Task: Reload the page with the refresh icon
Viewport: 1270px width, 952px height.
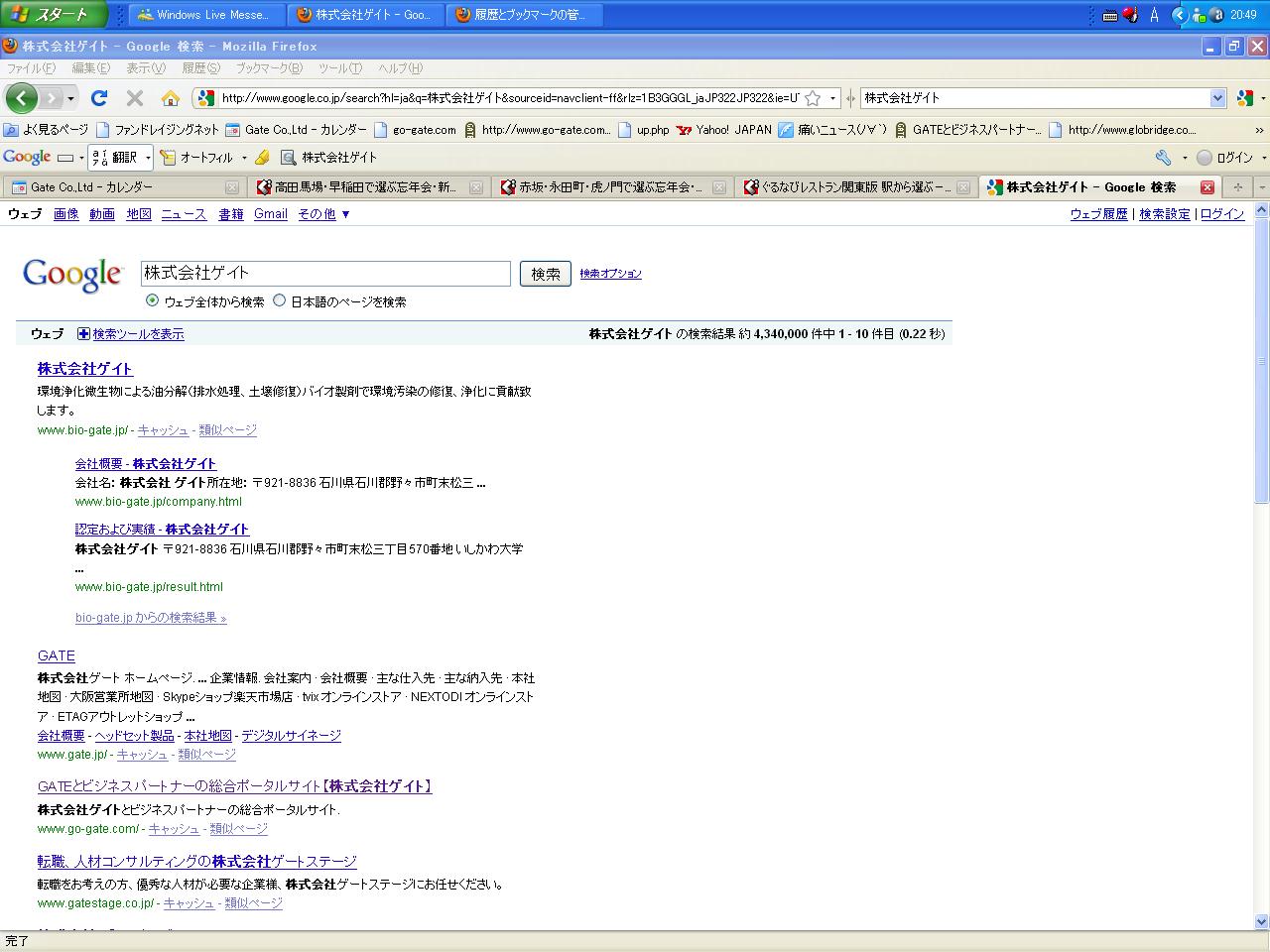Action: tap(98, 98)
